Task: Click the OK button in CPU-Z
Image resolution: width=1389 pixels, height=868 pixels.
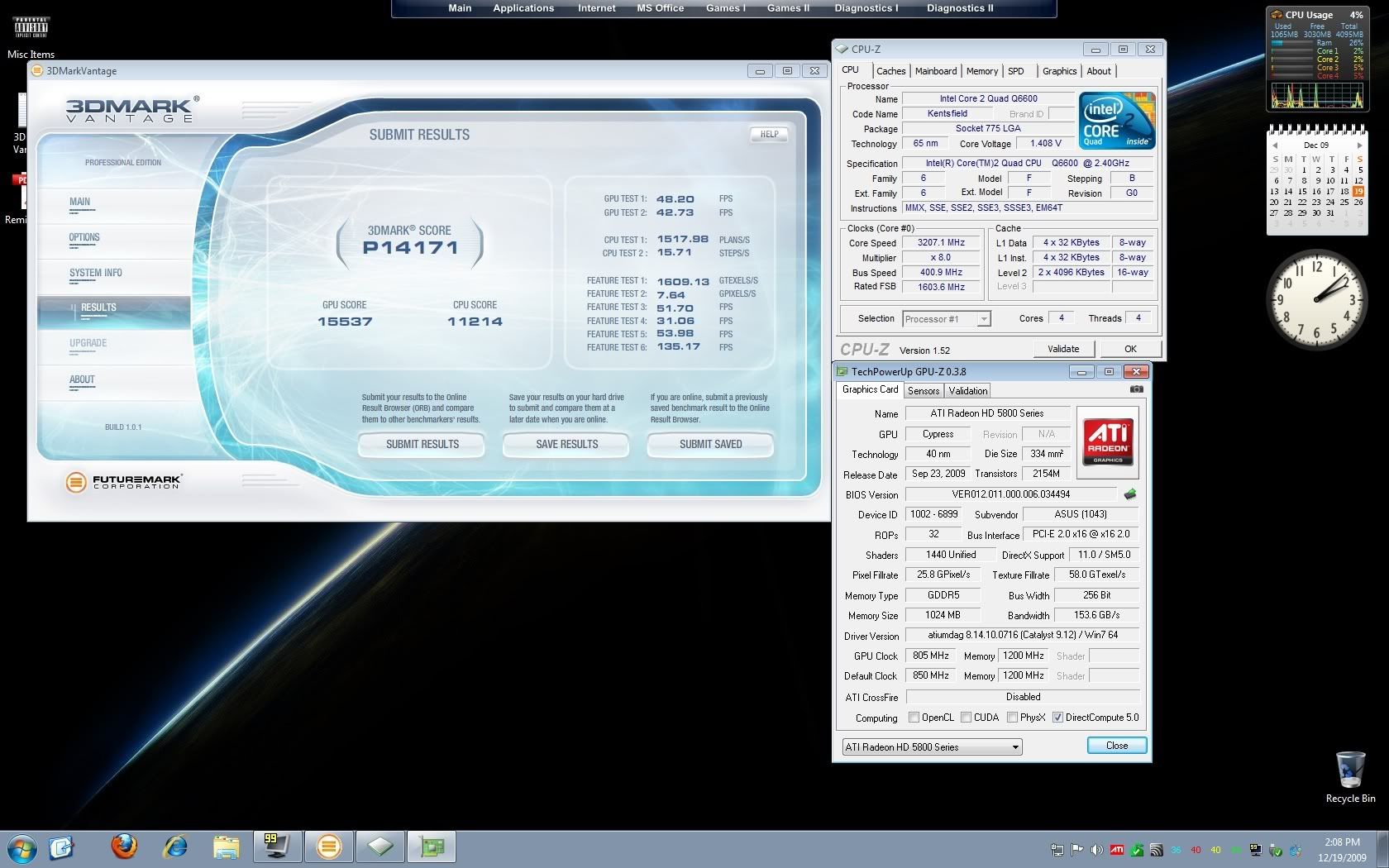Action: pyautogui.click(x=1130, y=349)
